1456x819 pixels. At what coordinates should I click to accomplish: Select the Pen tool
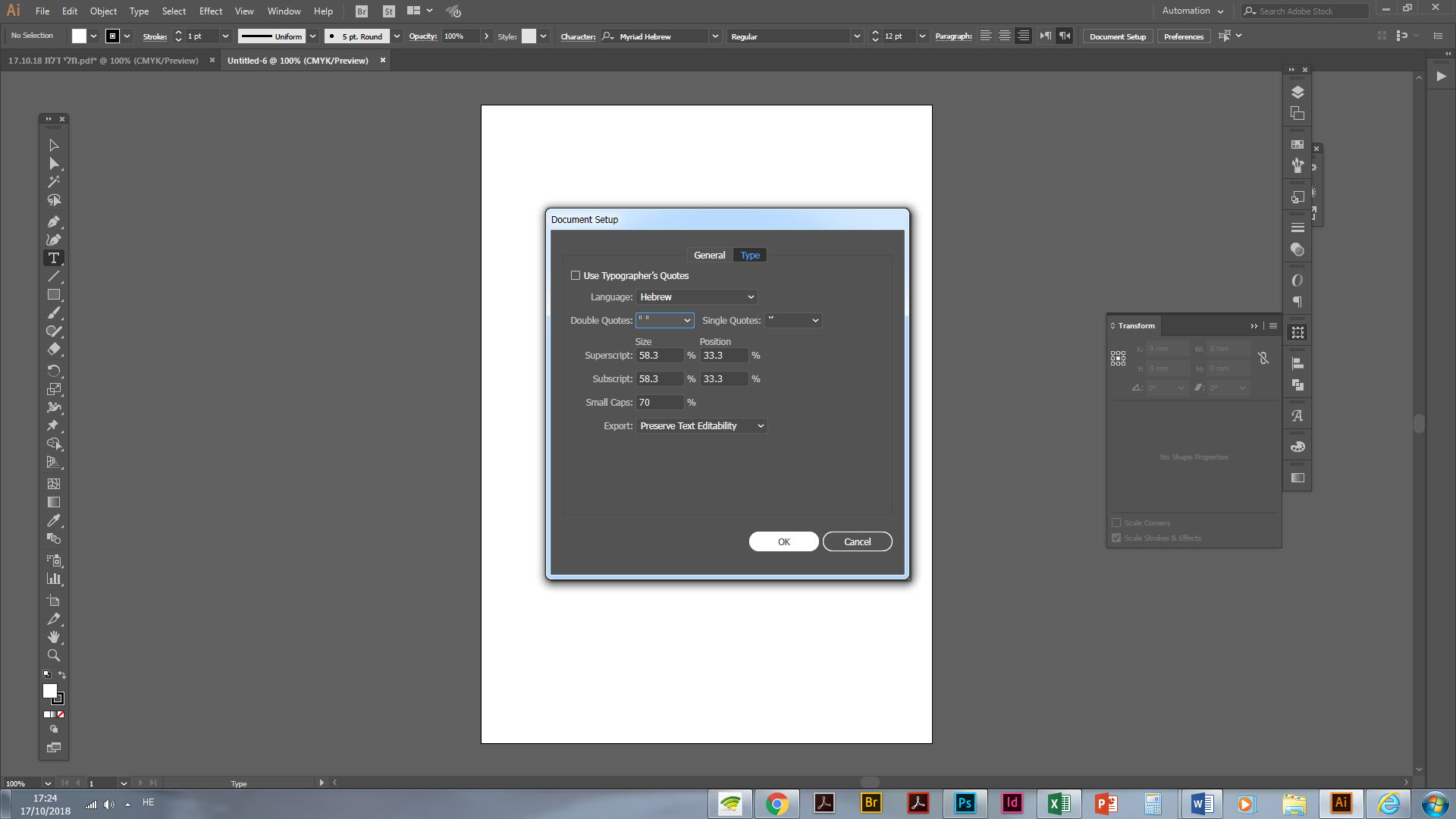point(54,221)
